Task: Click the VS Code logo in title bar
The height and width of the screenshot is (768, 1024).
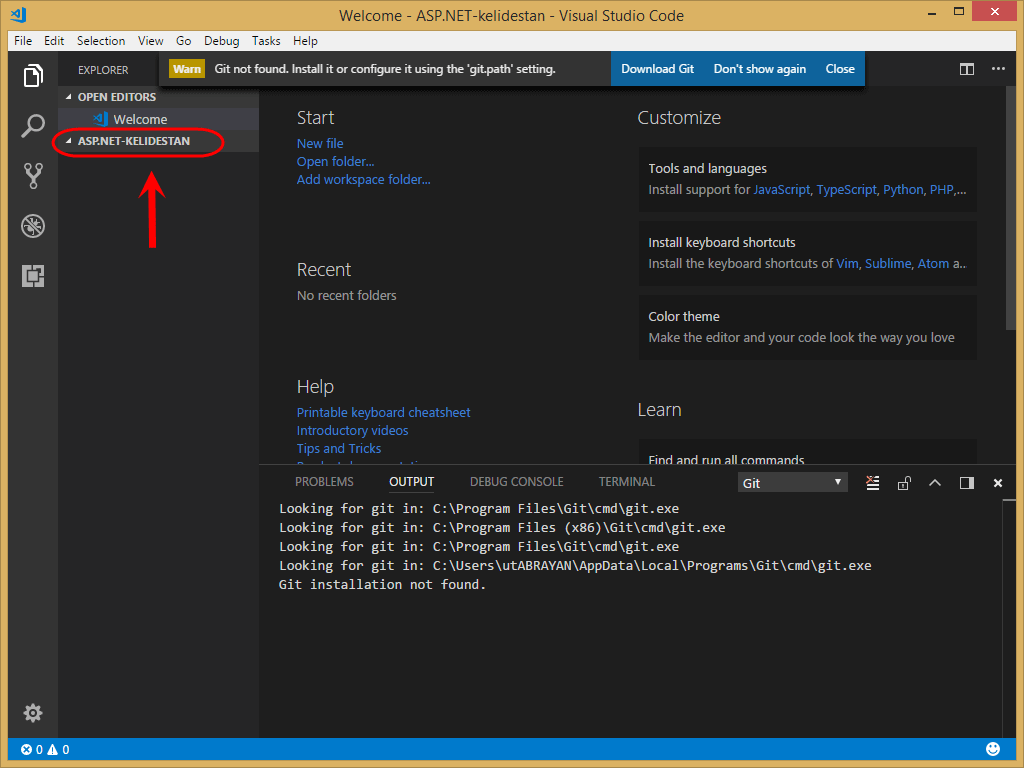Action: tap(19, 14)
